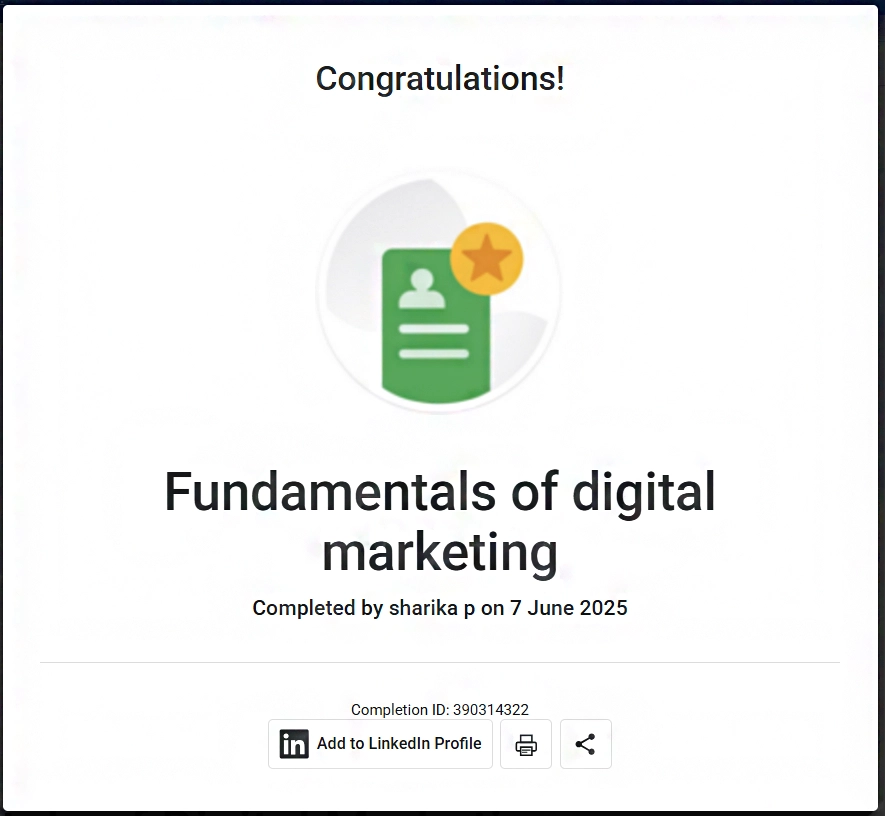The image size is (885, 816).
Task: Click the text Completed by sharika p on 7 June 2025
Action: (440, 608)
